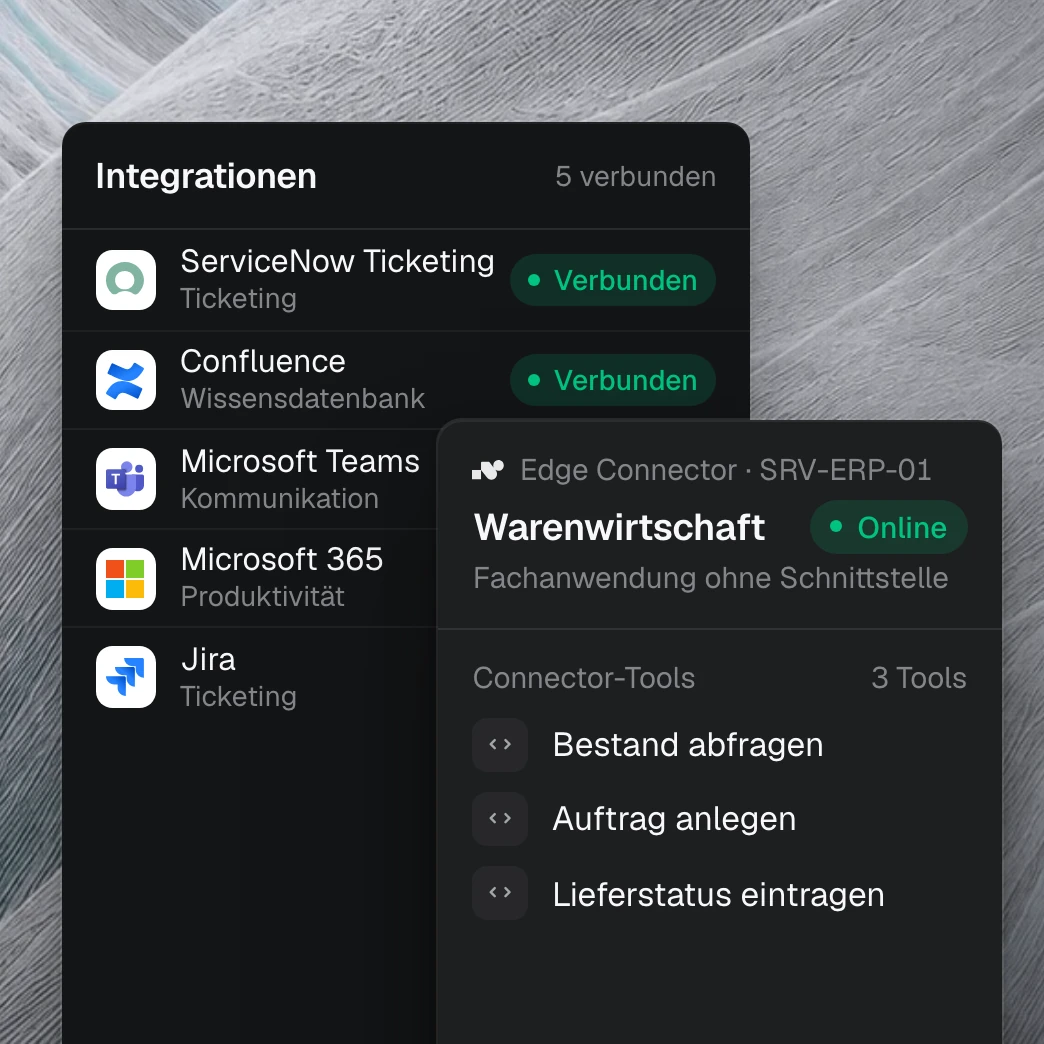Click the '5 verbunden' counter

click(636, 177)
